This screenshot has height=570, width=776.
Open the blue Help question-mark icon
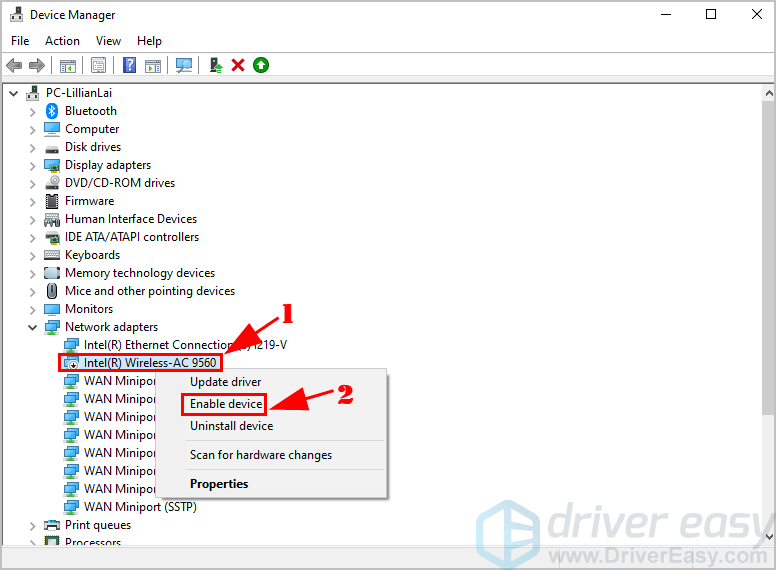[129, 65]
